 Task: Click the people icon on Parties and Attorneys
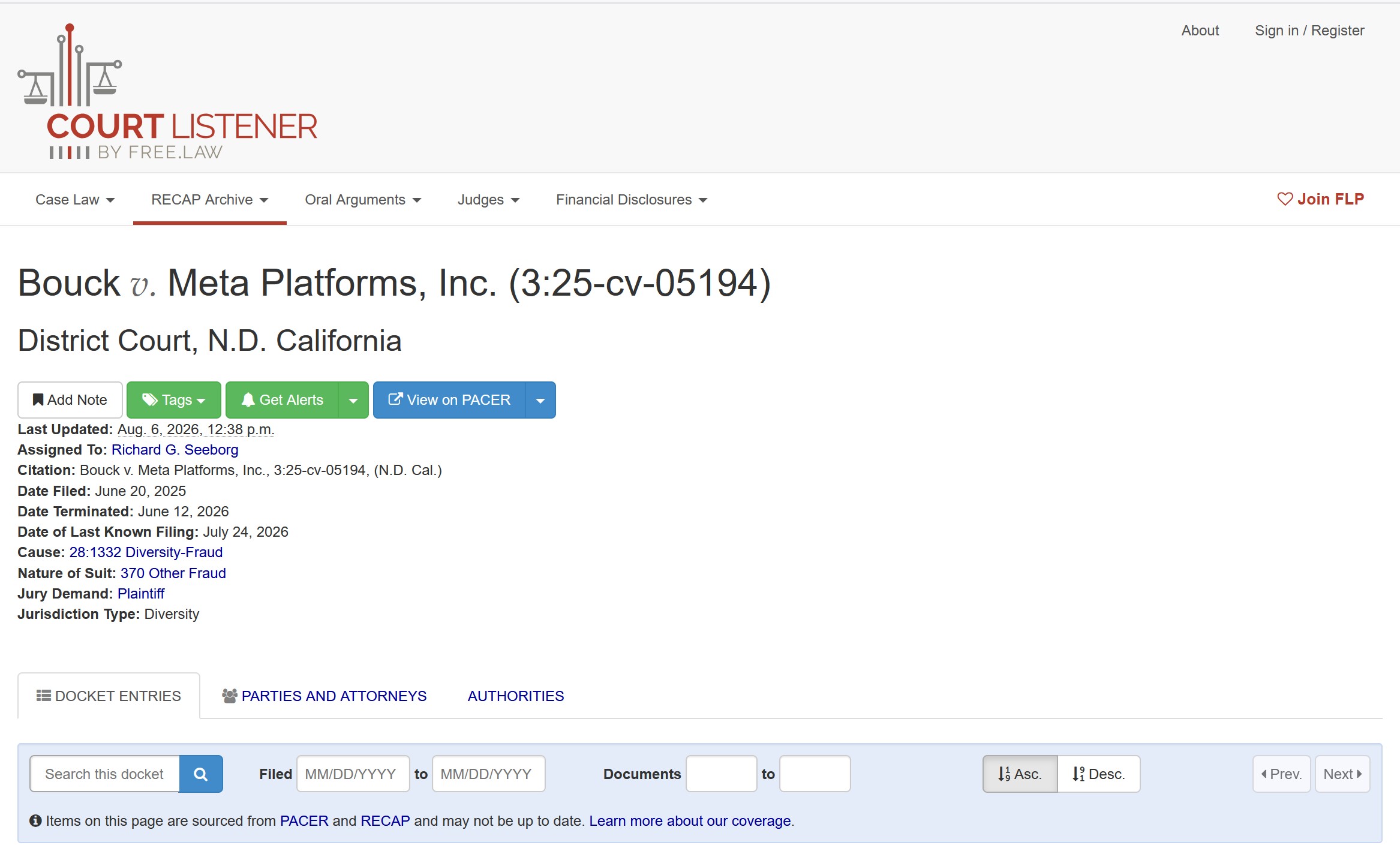click(230, 696)
